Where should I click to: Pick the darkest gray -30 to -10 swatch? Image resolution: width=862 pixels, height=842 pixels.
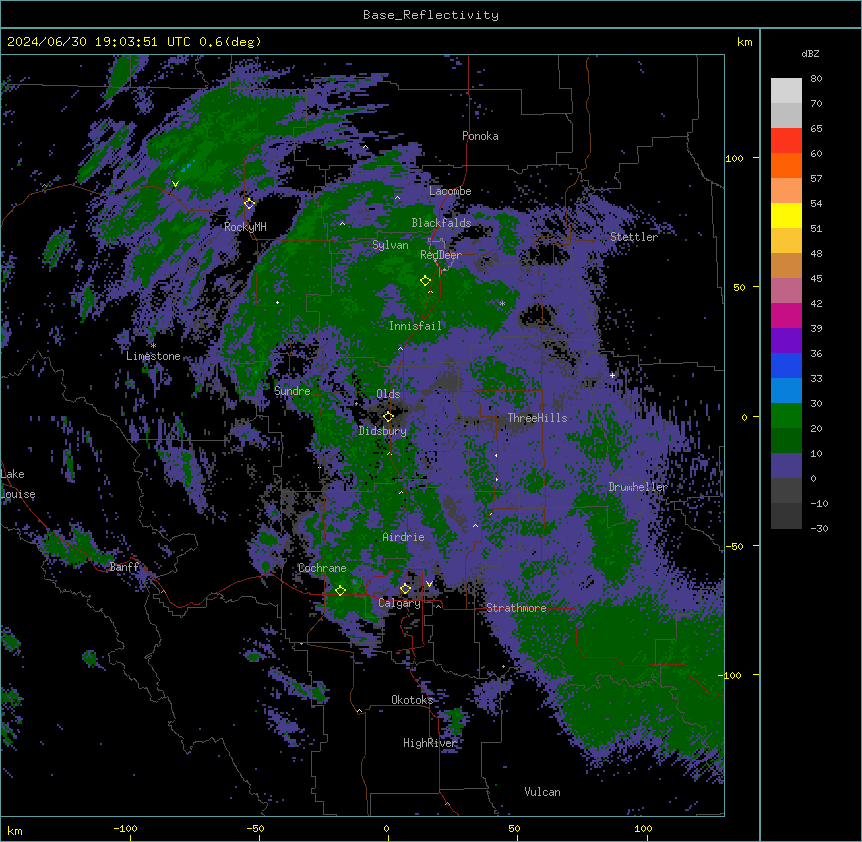click(x=786, y=516)
